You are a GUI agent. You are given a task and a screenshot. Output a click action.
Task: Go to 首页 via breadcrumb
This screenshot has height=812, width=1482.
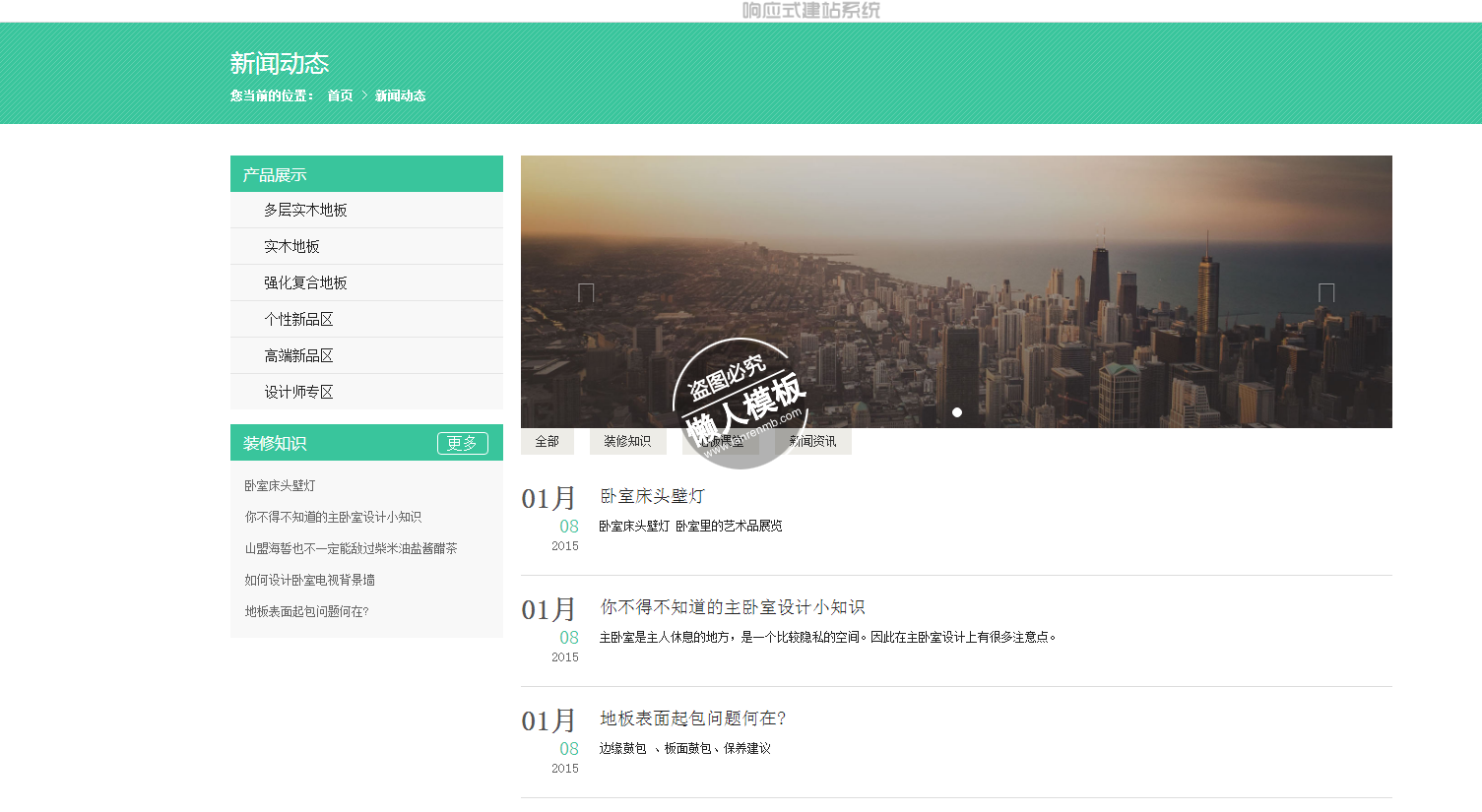[340, 95]
